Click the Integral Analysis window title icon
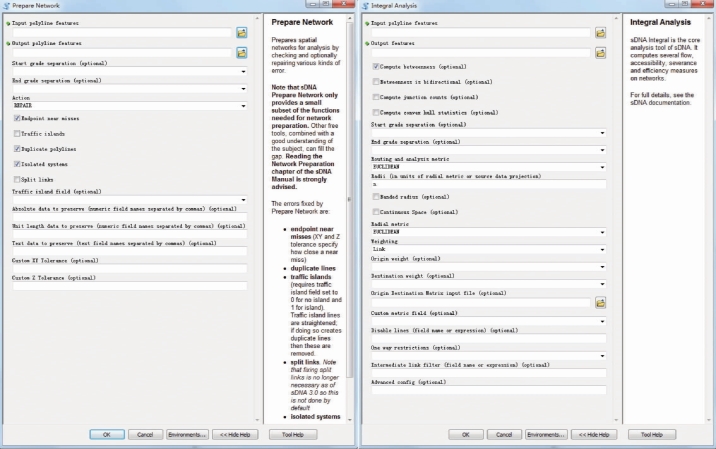The image size is (716, 449). [x=365, y=5]
